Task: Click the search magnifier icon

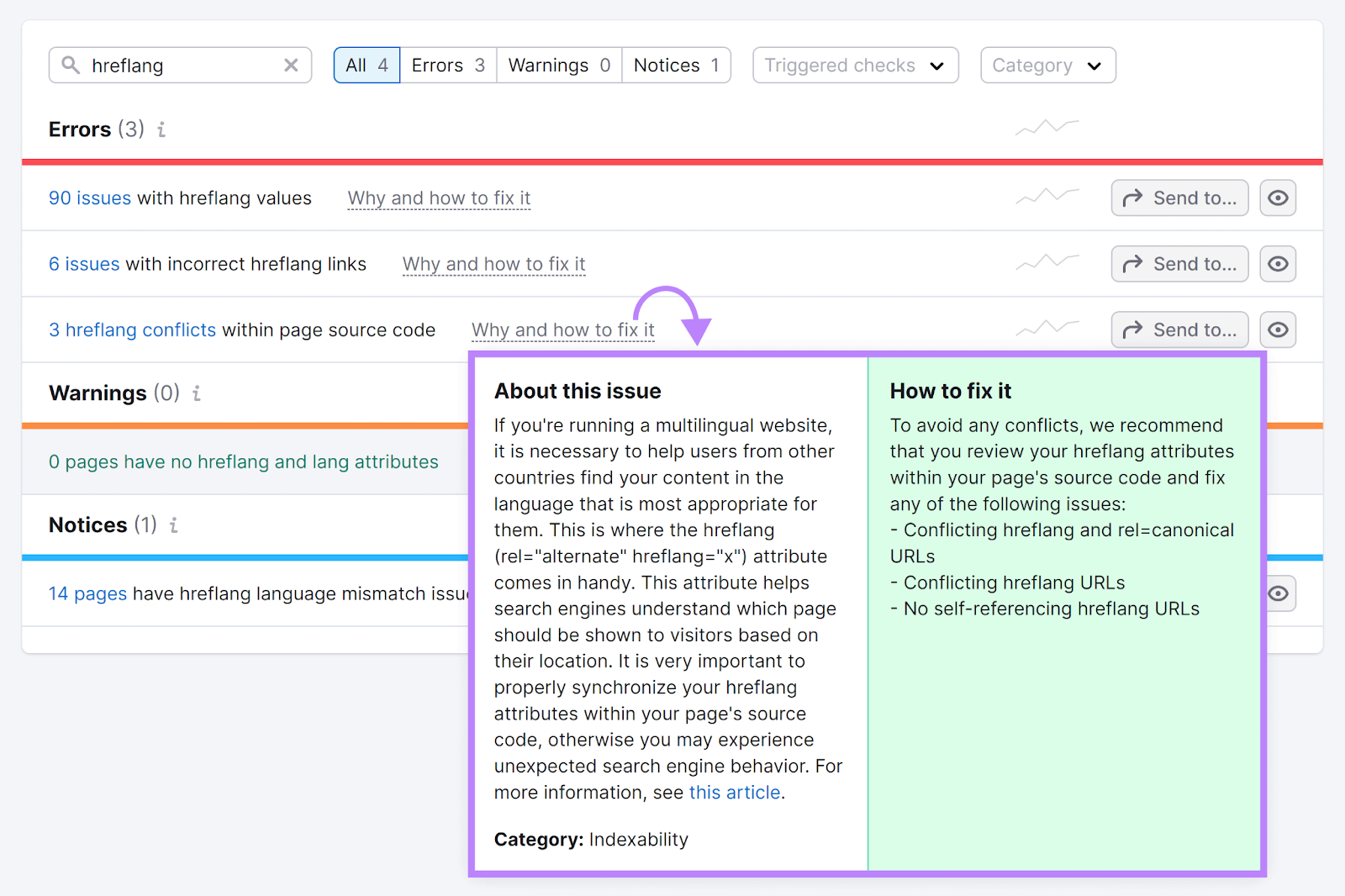Action: click(71, 65)
